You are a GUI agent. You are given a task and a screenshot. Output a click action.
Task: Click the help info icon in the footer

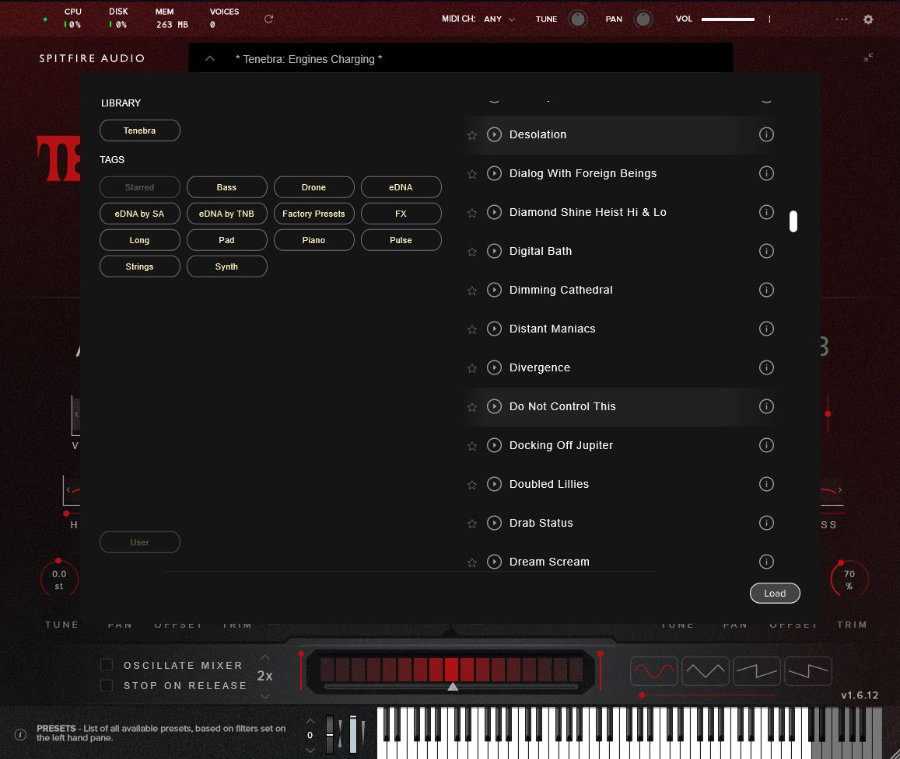(x=20, y=734)
